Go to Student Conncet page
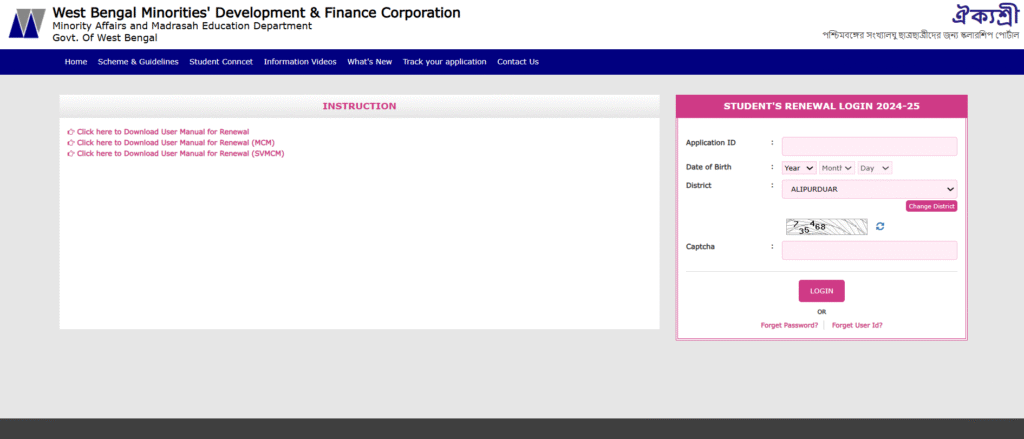Viewport: 1024px width, 439px height. [x=221, y=62]
